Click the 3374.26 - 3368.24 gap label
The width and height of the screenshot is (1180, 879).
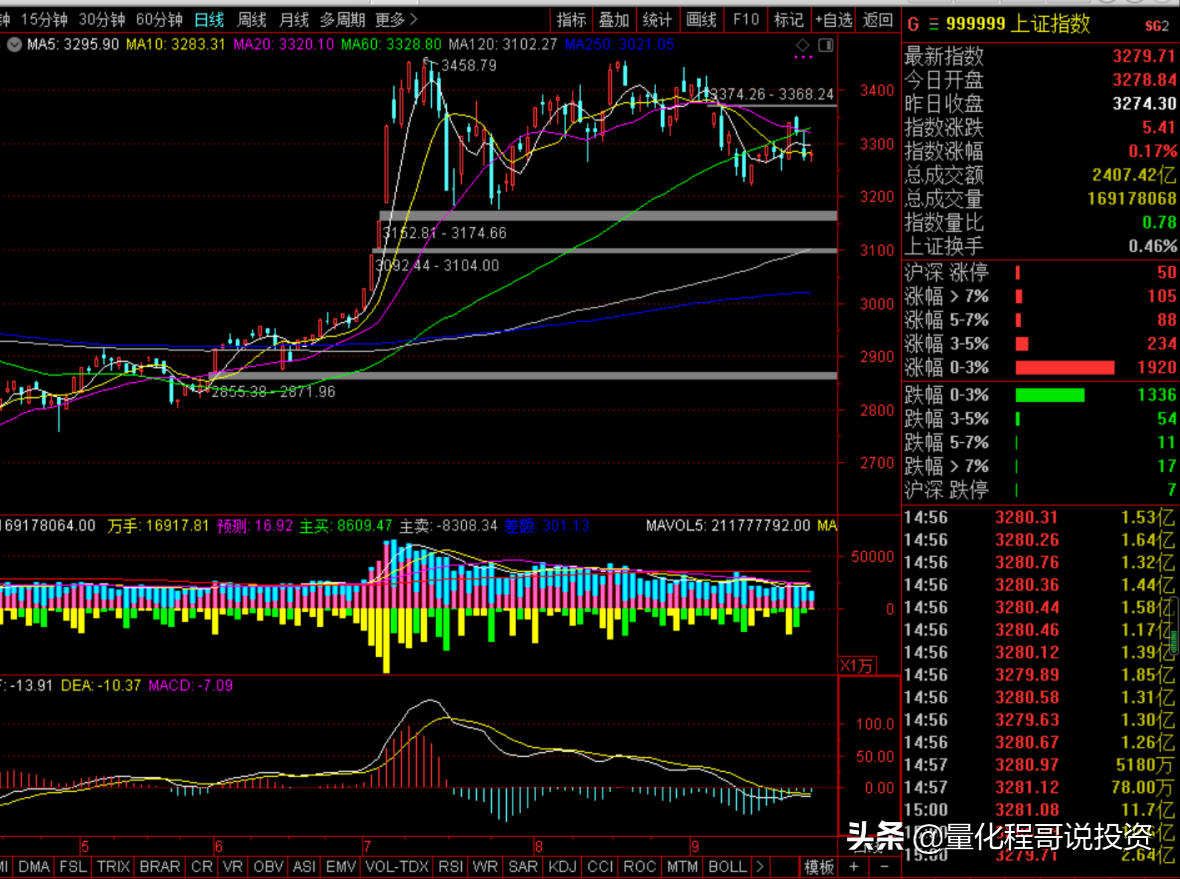pos(771,94)
